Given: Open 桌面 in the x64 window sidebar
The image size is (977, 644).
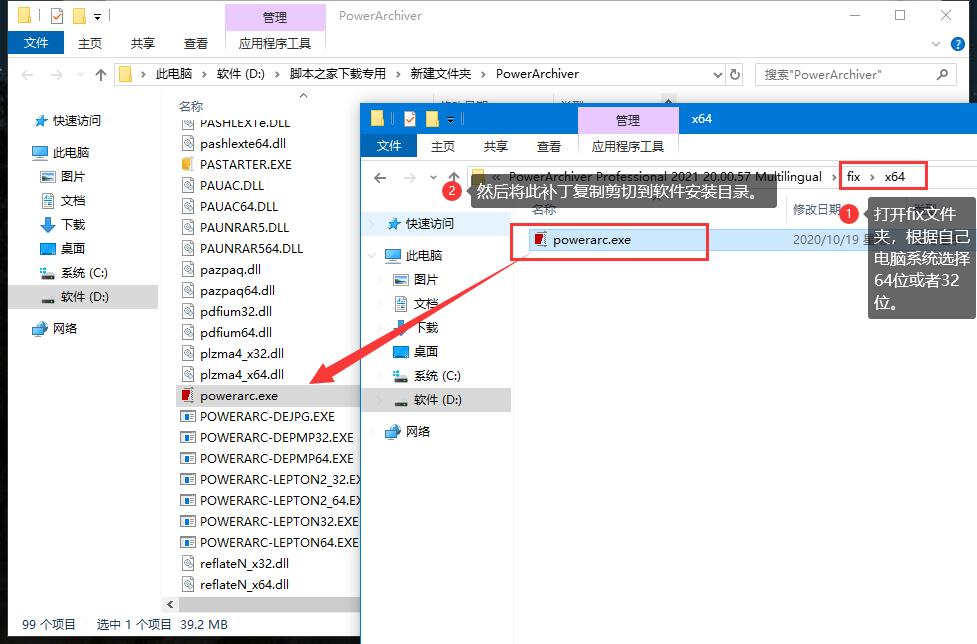Looking at the screenshot, I should [426, 352].
